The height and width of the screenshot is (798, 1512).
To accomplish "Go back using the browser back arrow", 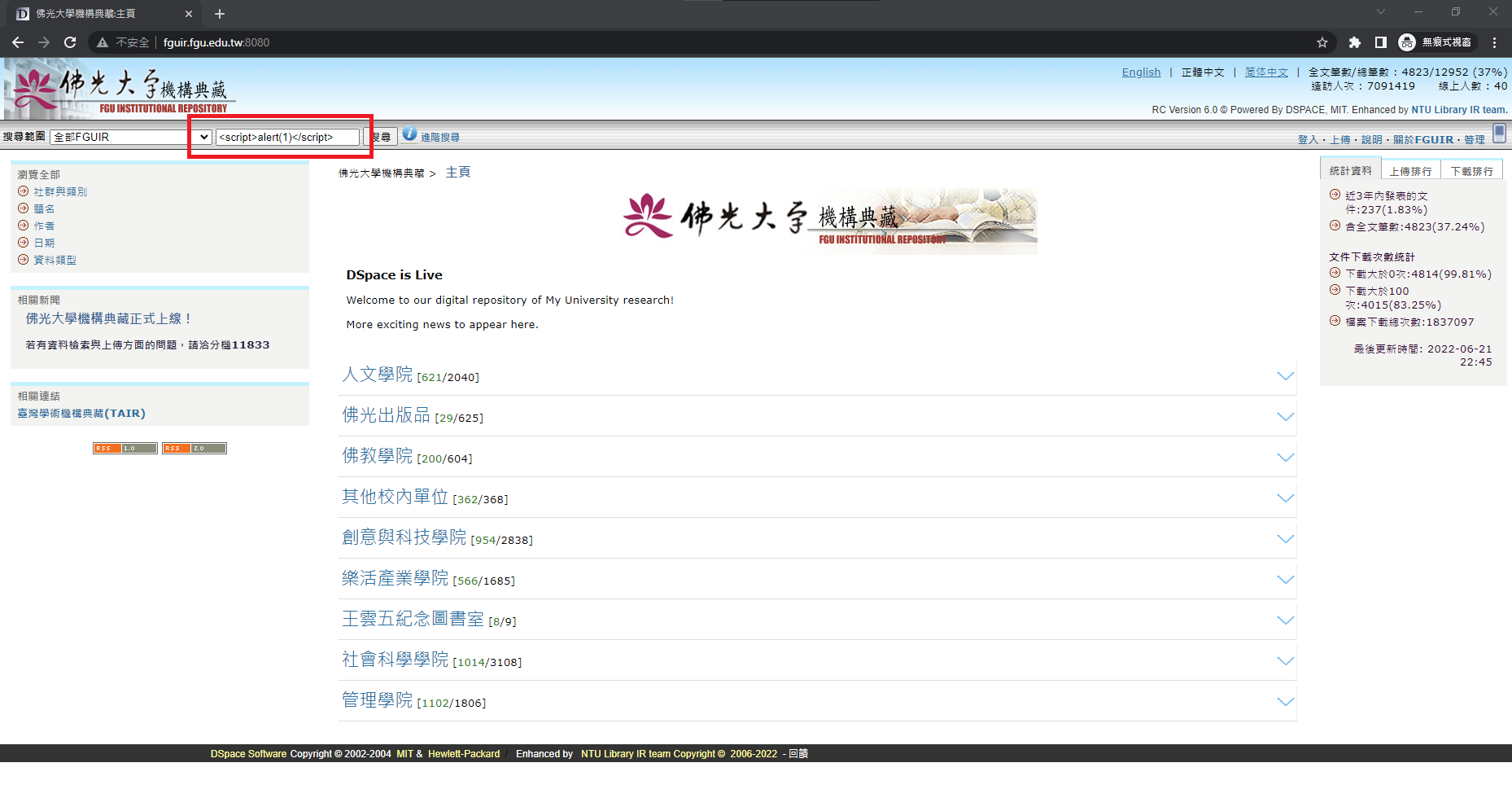I will [x=18, y=42].
